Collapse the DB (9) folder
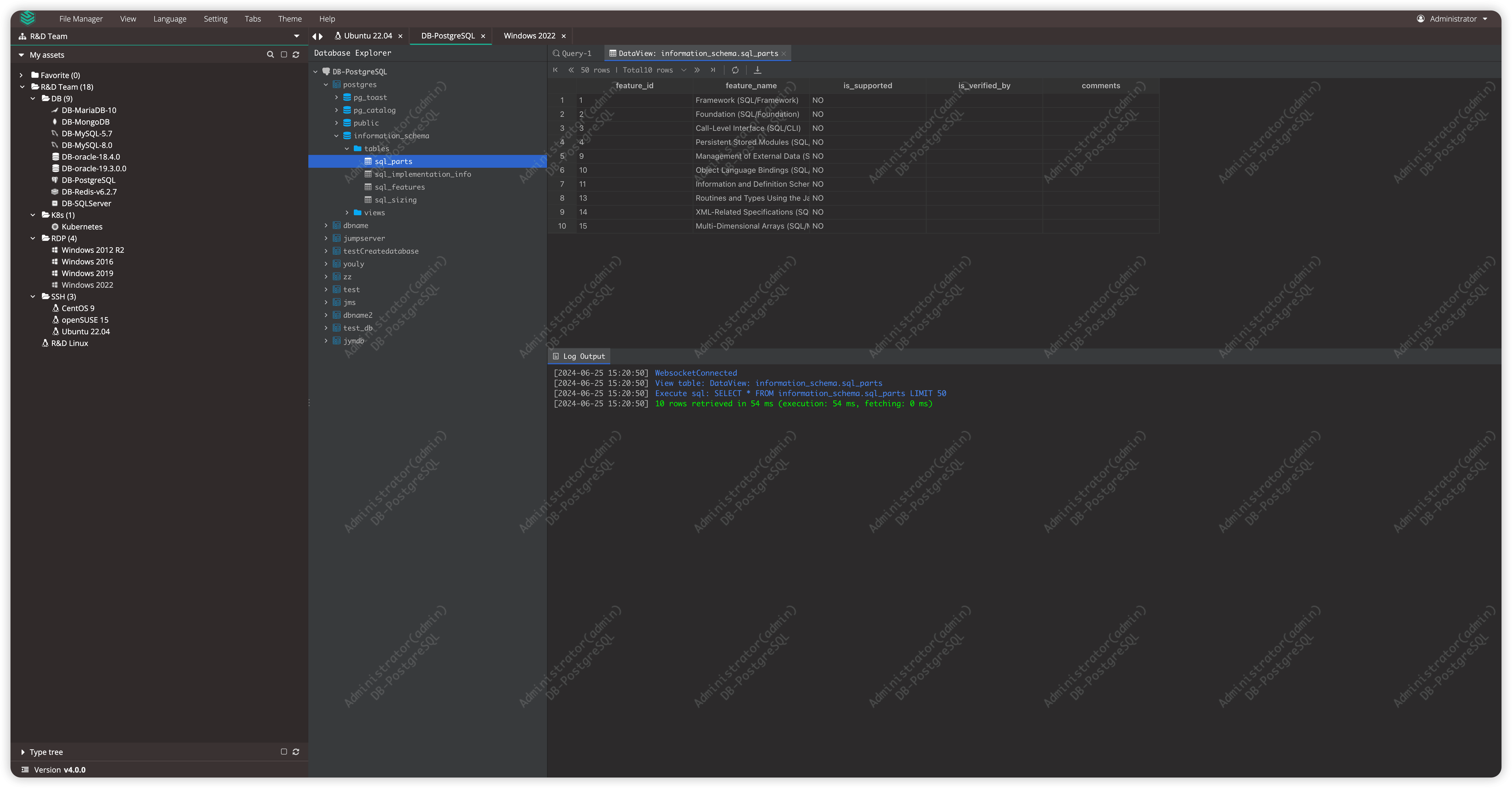Image resolution: width=1512 pixels, height=788 pixels. click(x=33, y=99)
